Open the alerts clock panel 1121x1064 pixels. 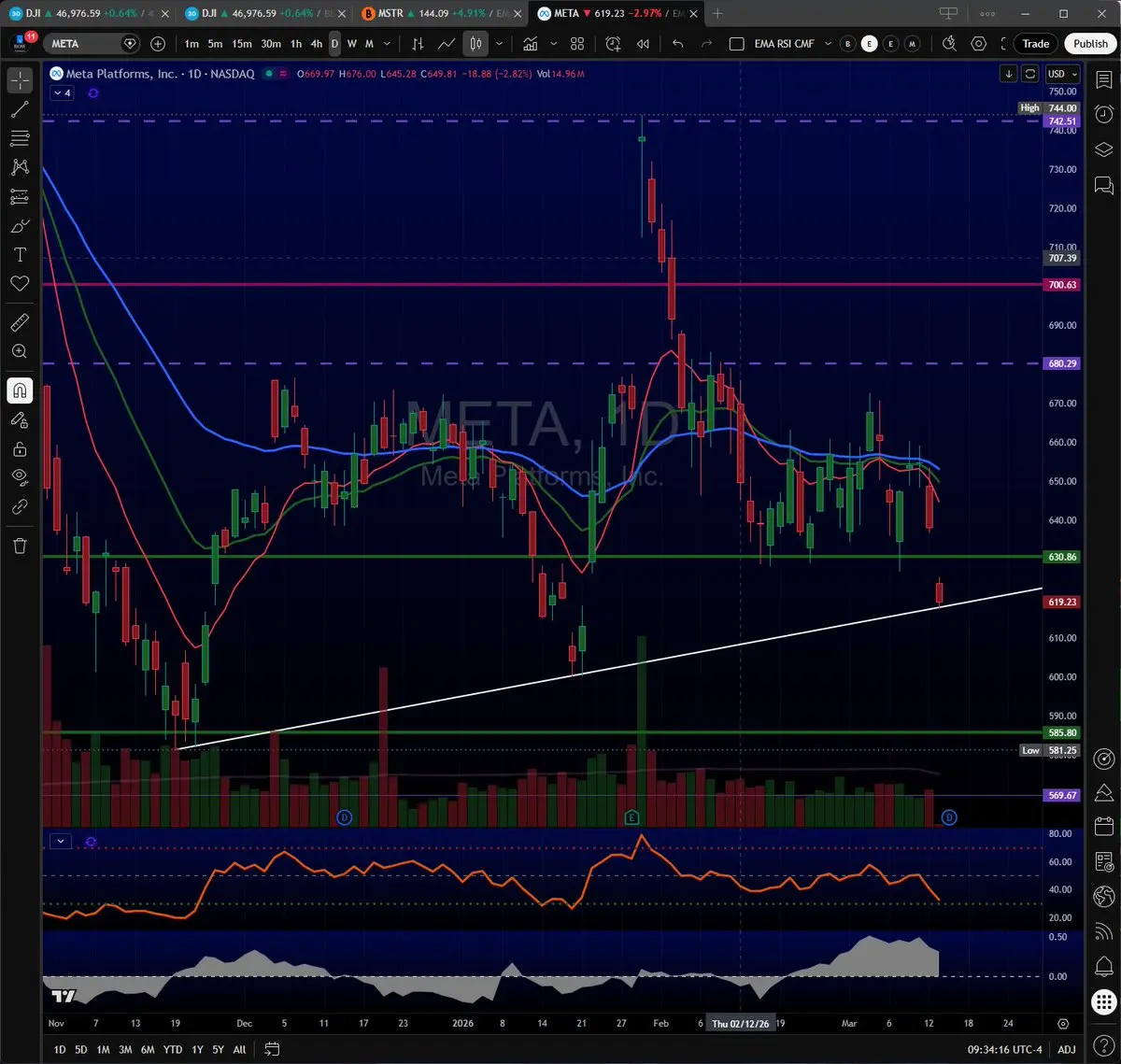pos(1104,115)
